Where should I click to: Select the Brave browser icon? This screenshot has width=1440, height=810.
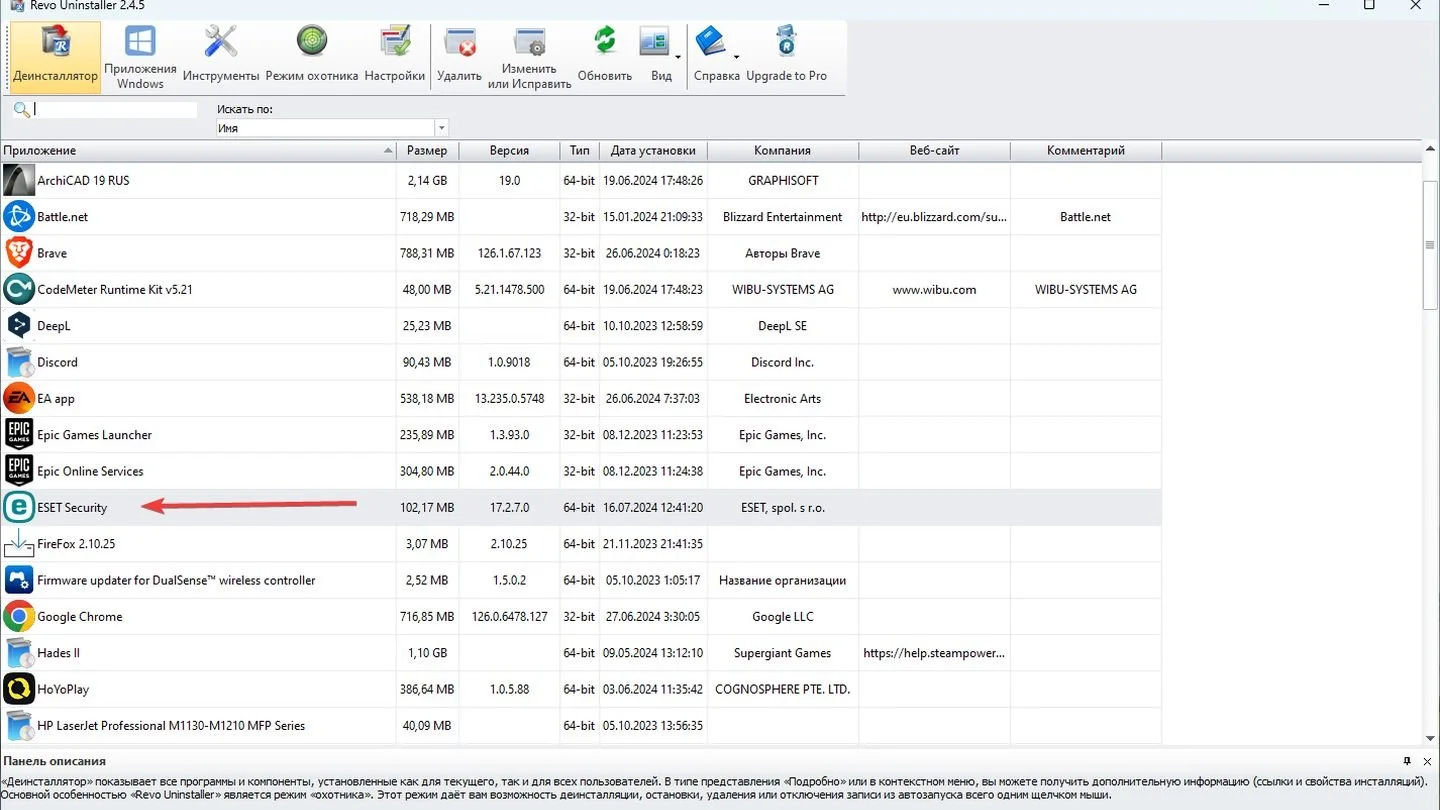[19, 253]
